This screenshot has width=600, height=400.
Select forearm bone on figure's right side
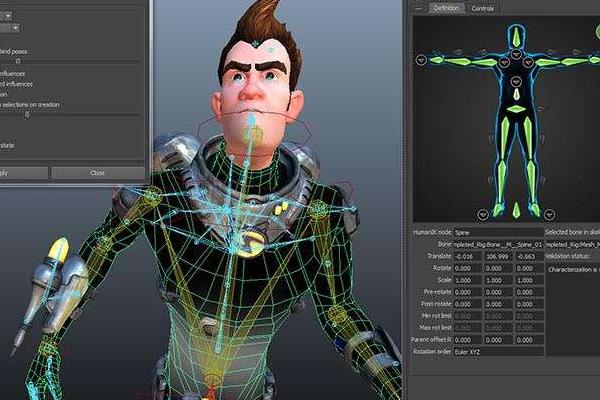tap(575, 61)
